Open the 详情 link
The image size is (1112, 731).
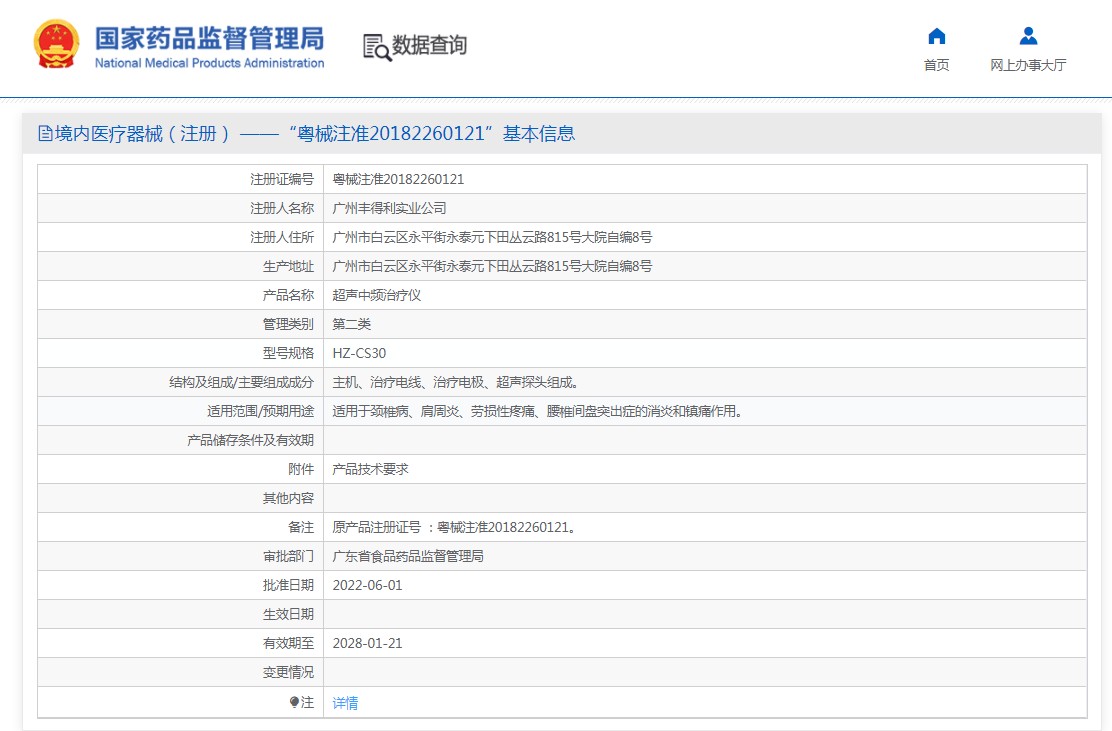coord(345,703)
